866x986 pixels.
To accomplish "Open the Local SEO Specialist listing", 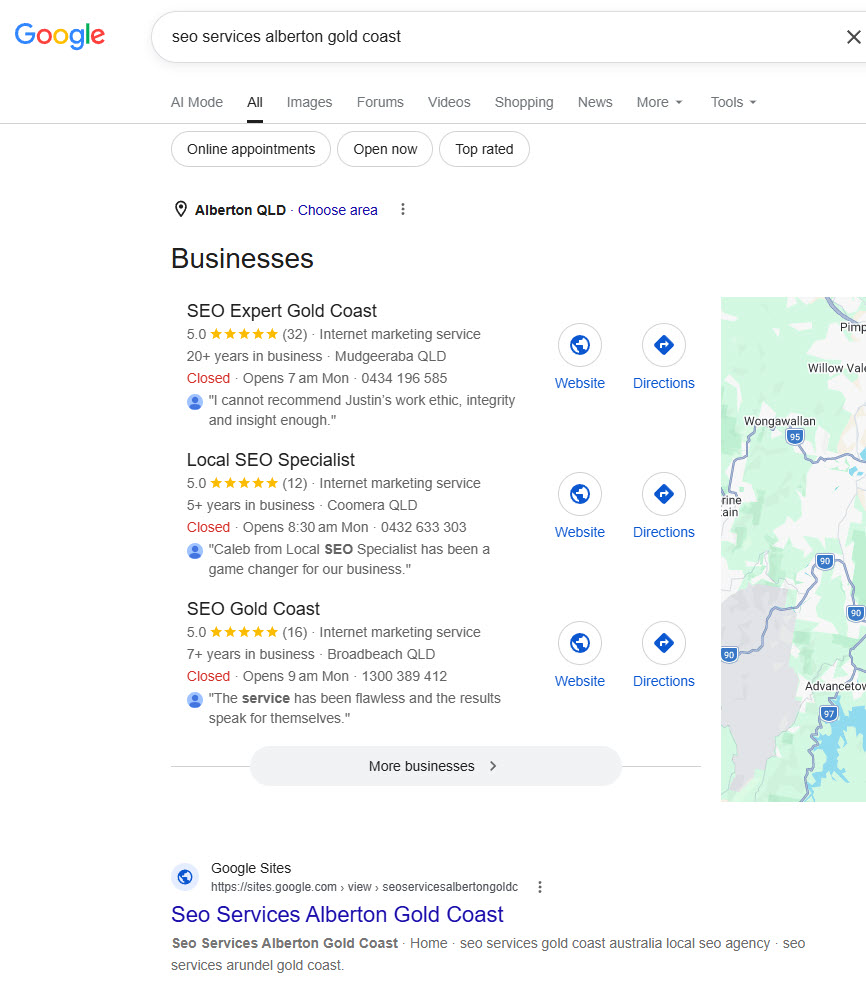I will click(x=270, y=460).
